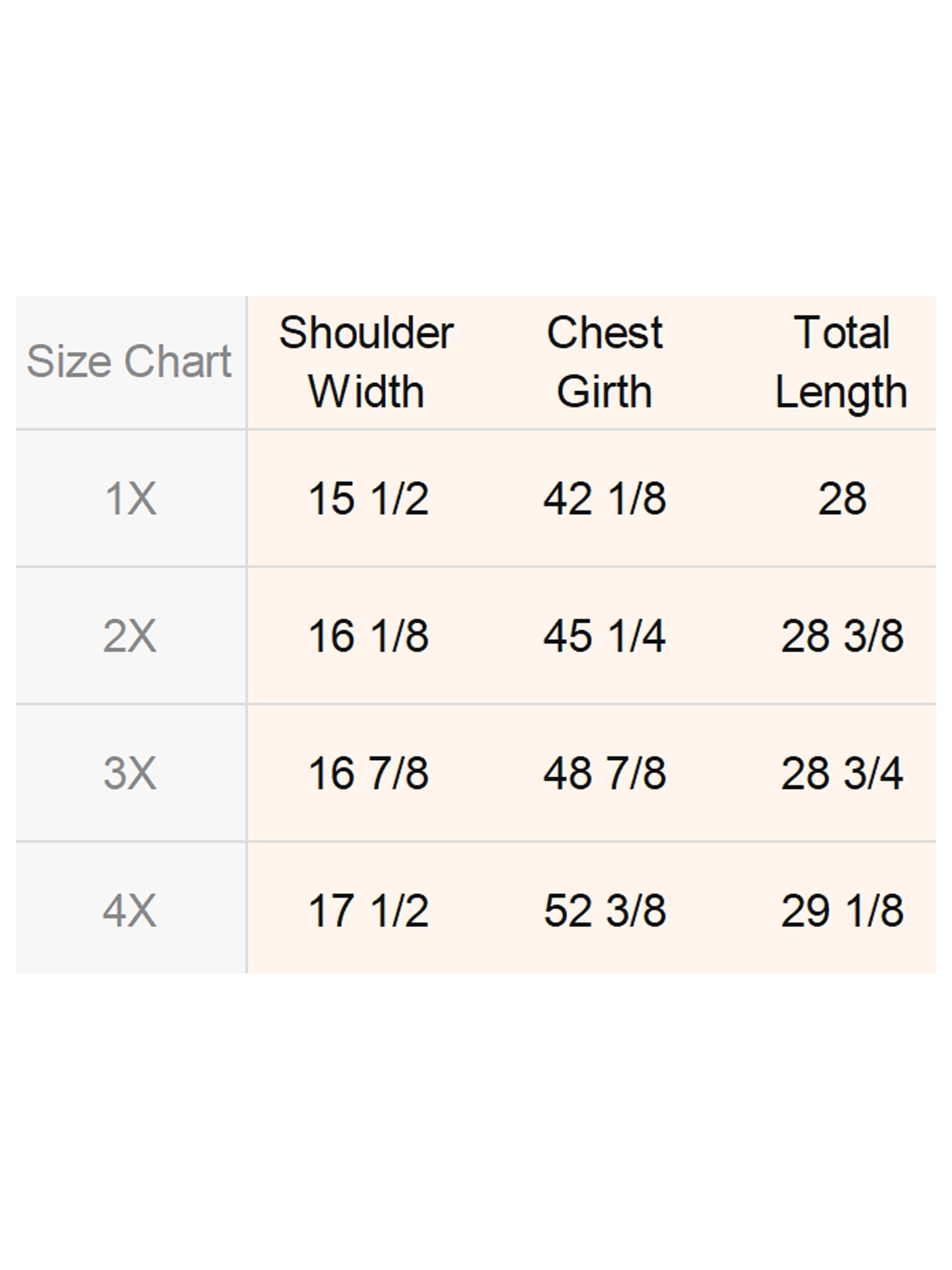
Task: Select the Chest Girth column header
Action: click(605, 361)
